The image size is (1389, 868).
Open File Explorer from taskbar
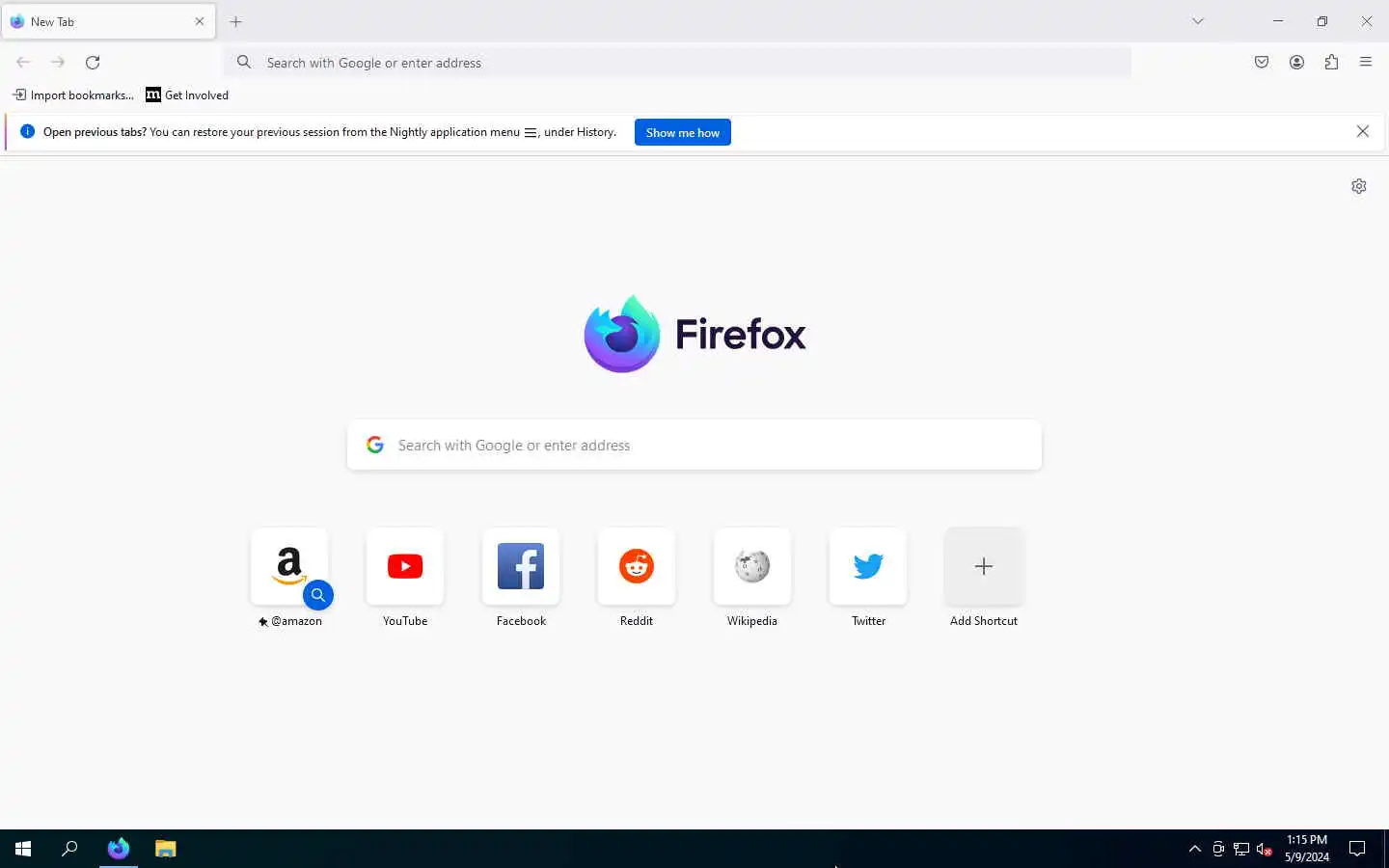point(166,849)
